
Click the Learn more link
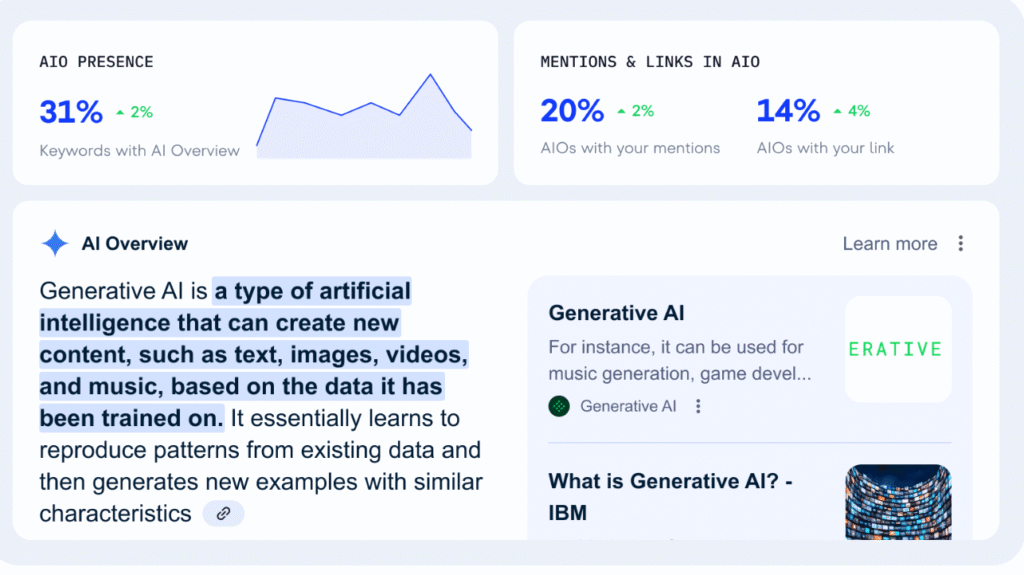tap(889, 244)
